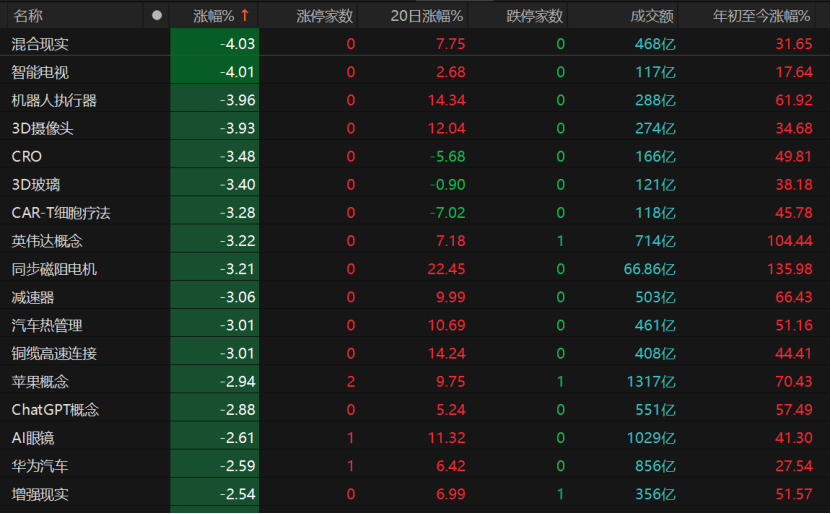831x514 pixels.
Task: Select the 3D玻璃 sector name
Action: 36,184
